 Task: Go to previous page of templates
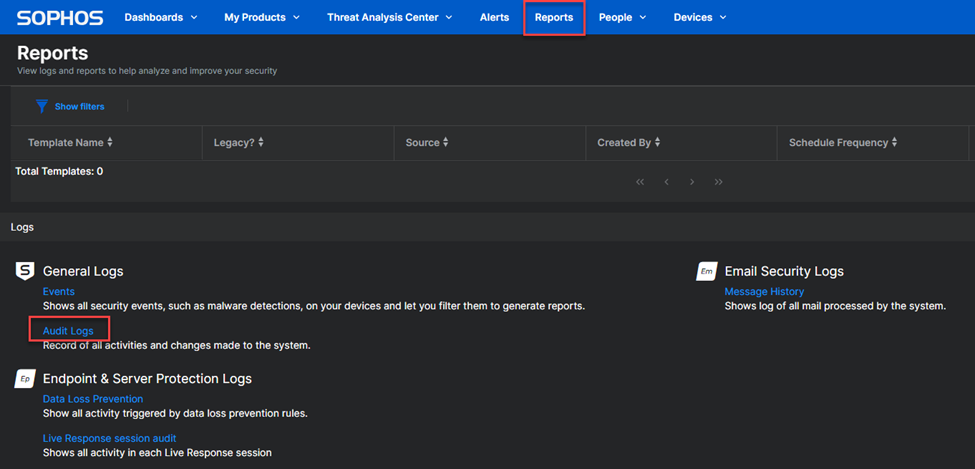pyautogui.click(x=666, y=182)
